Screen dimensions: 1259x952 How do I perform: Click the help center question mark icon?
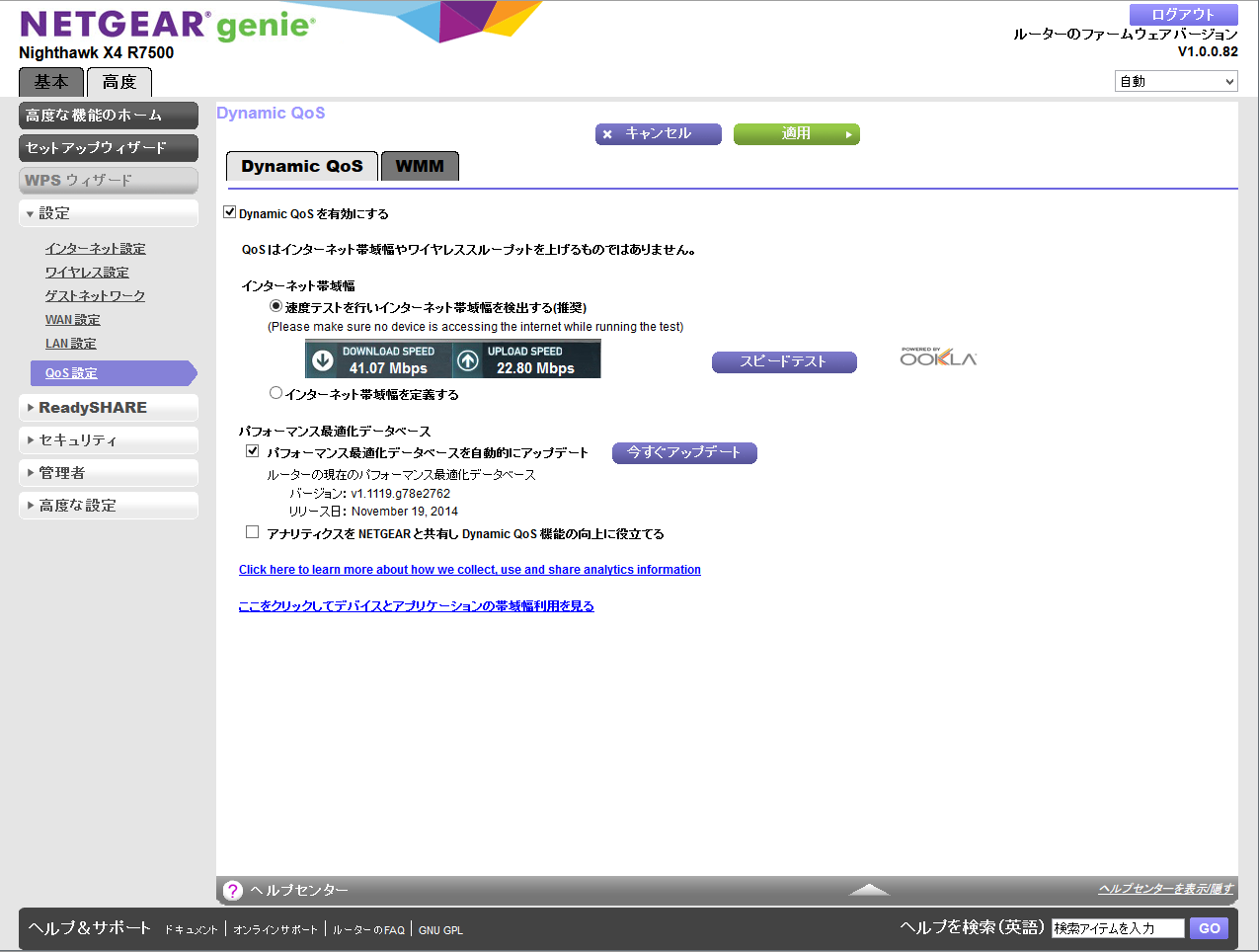coord(233,891)
